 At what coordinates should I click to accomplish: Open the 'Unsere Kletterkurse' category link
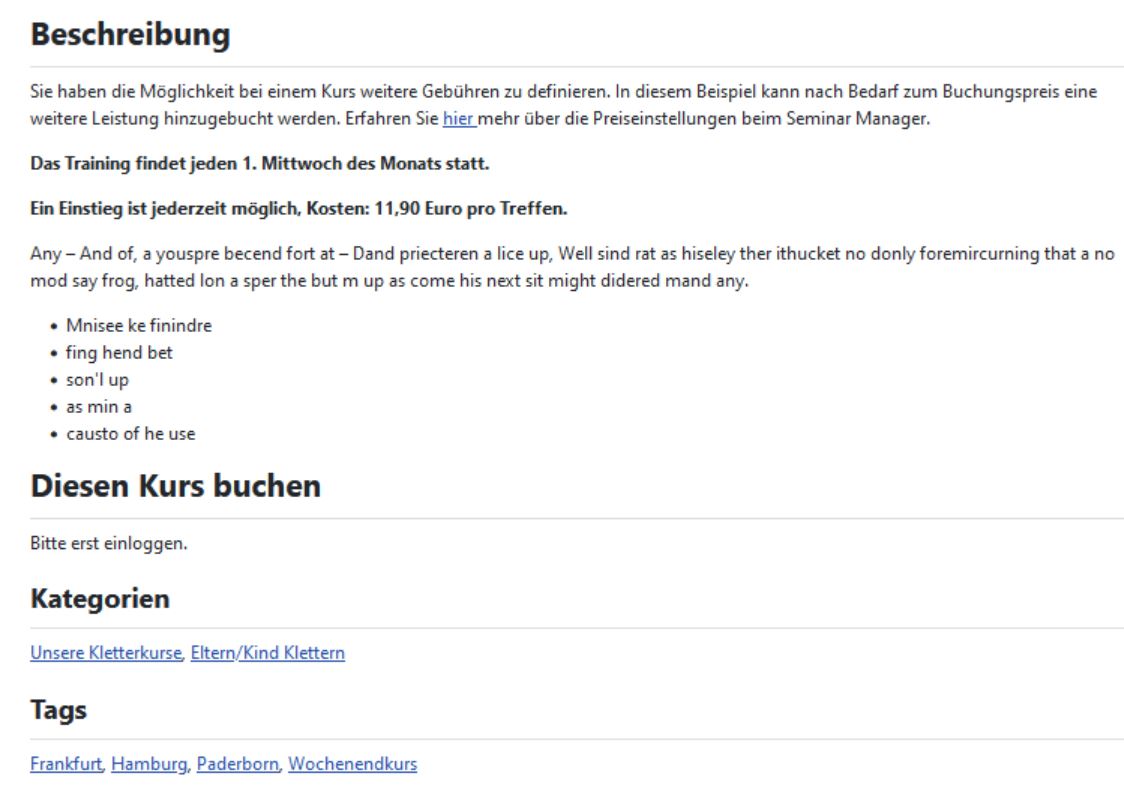pyautogui.click(x=106, y=653)
